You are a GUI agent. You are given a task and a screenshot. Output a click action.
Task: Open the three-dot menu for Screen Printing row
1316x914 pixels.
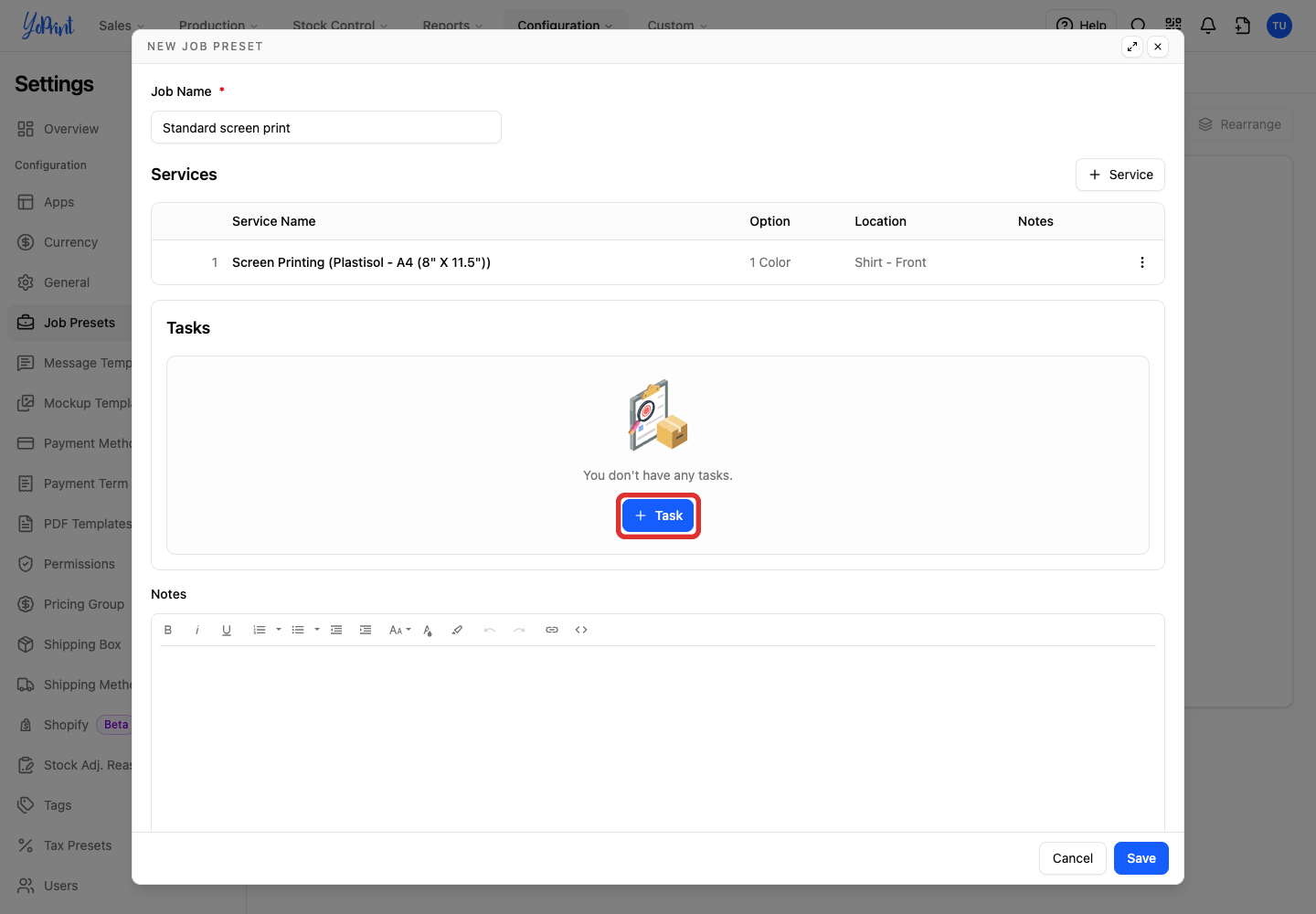1142,262
